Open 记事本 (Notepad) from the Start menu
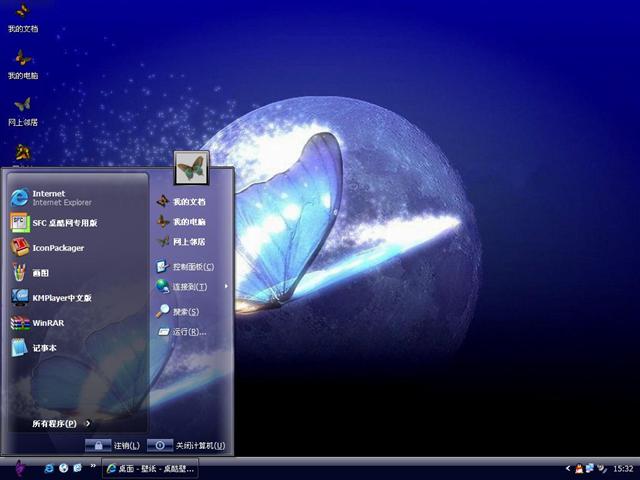This screenshot has height=480, width=640. tap(44, 348)
